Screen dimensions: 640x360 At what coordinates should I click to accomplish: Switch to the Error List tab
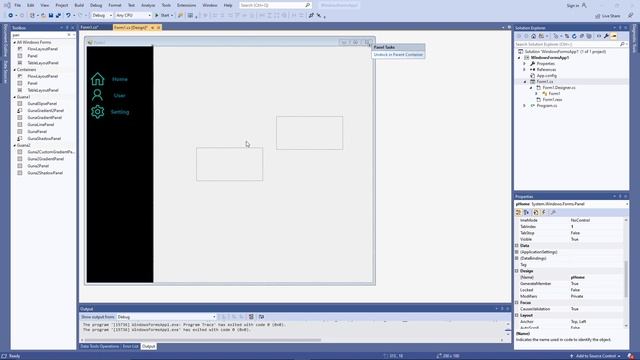pyautogui.click(x=131, y=346)
